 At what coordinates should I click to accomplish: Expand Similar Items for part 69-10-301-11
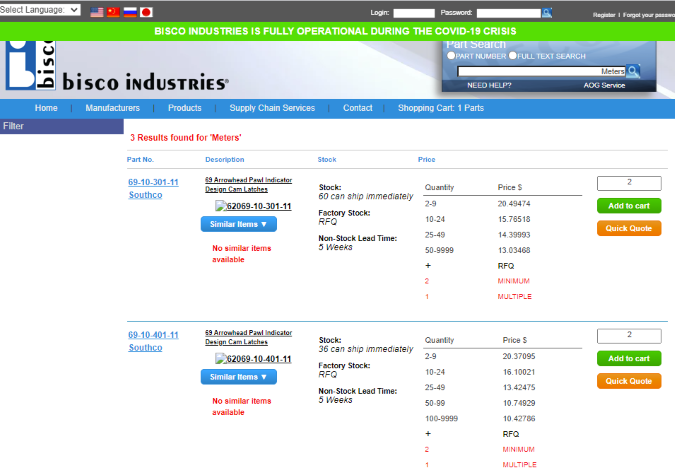[x=238, y=224]
